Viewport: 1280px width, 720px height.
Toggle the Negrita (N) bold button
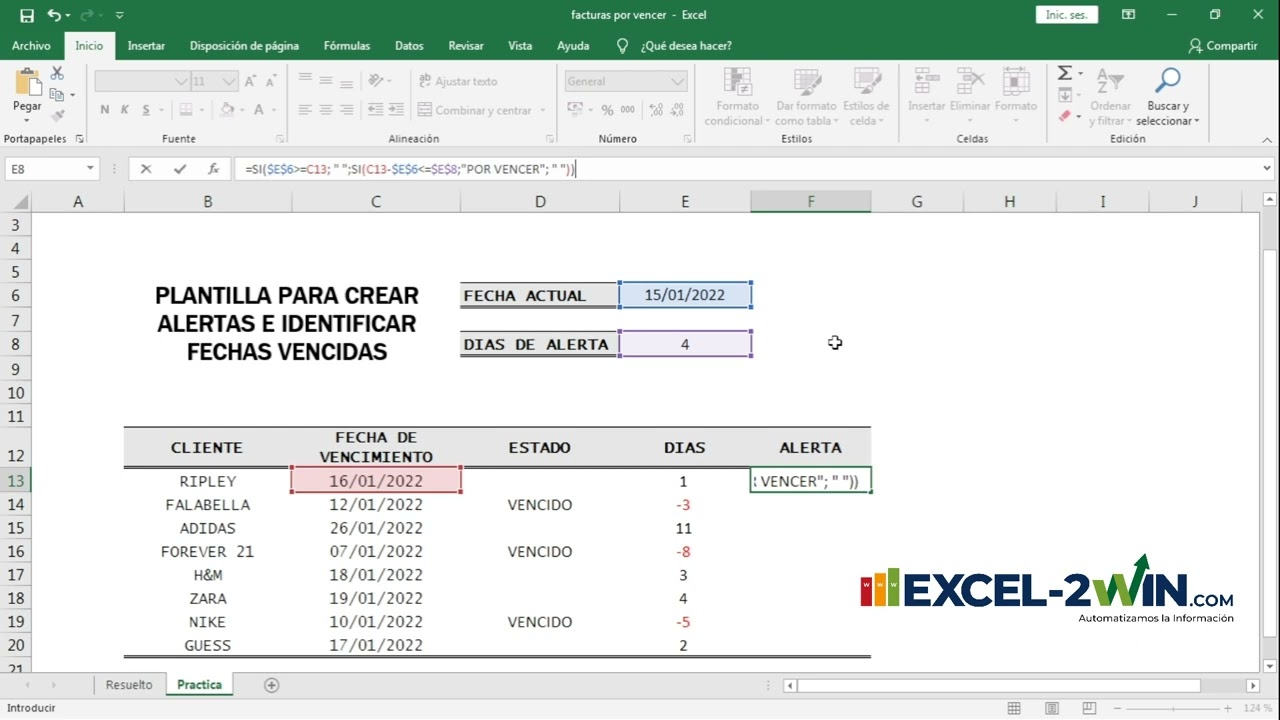coord(104,110)
